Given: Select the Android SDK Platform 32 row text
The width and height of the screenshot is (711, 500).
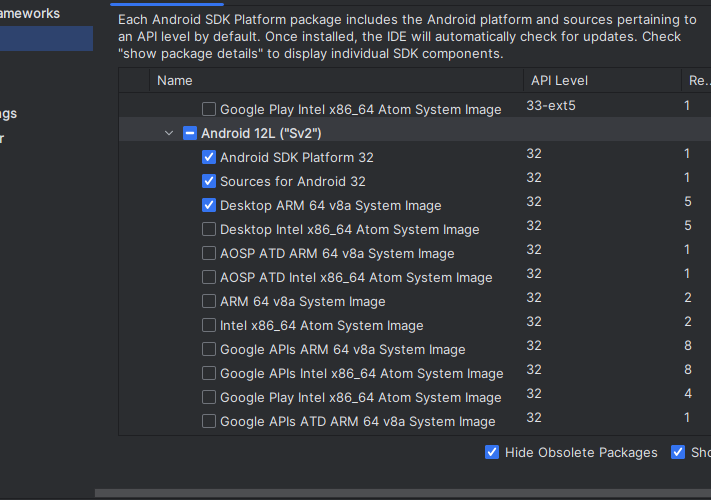Looking at the screenshot, I should 297,158.
